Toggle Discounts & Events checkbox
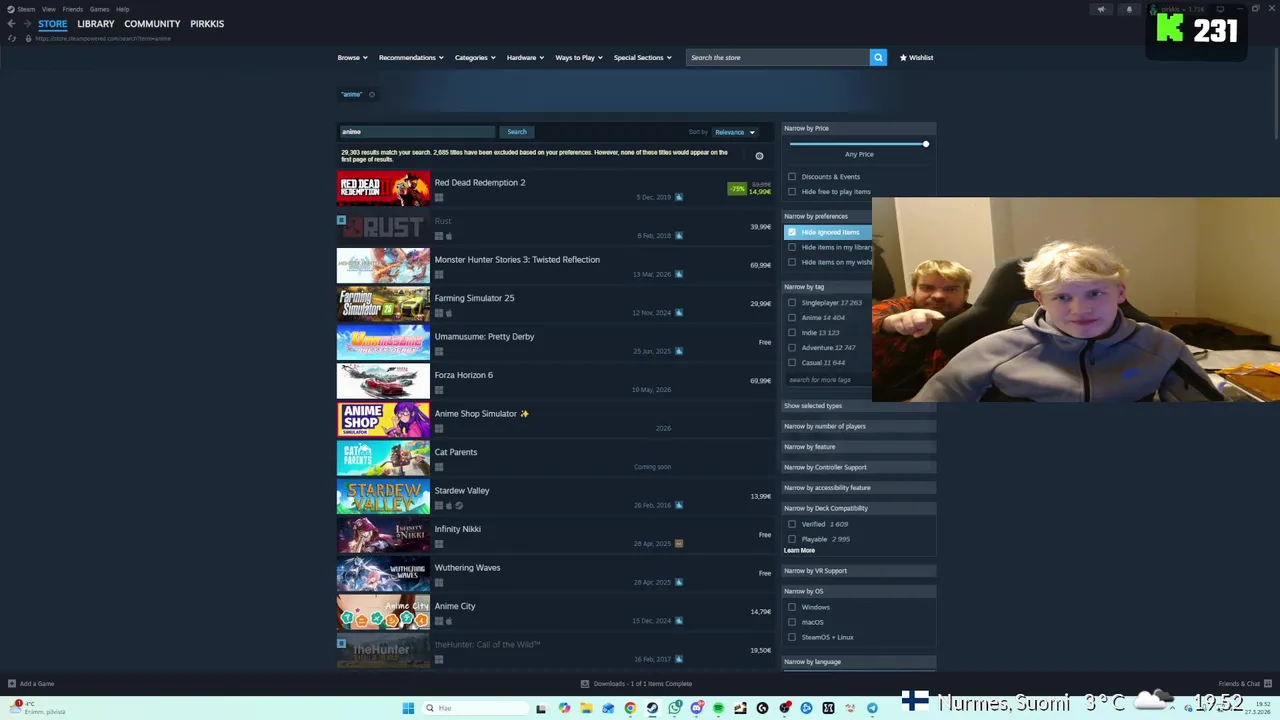The width and height of the screenshot is (1280, 720). coord(792,176)
